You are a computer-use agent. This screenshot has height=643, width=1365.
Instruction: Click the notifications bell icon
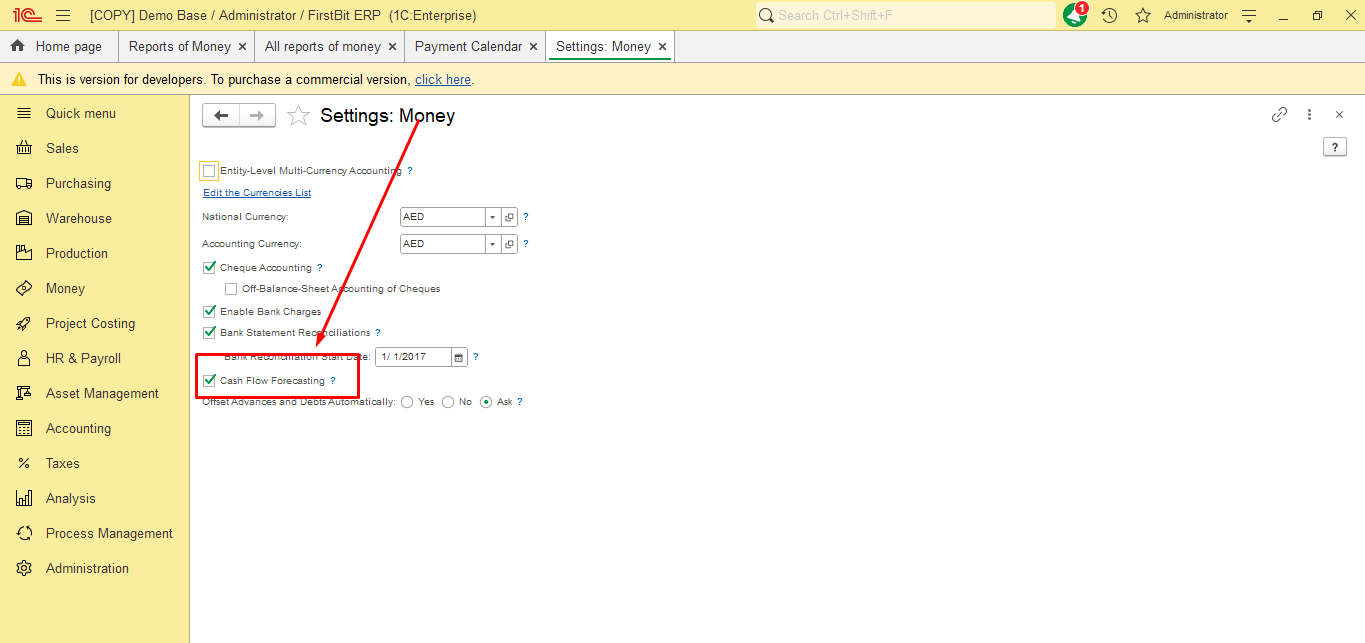coord(1074,15)
